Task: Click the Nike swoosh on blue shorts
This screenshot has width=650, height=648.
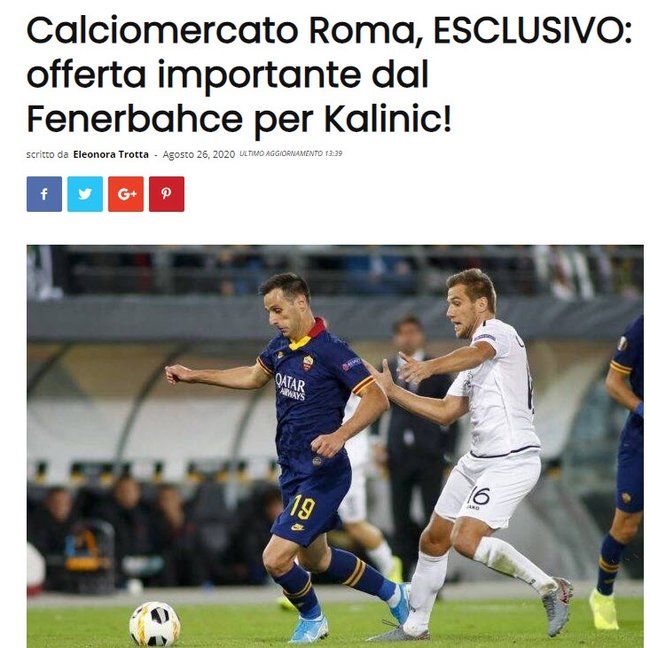Action: pyautogui.click(x=297, y=527)
